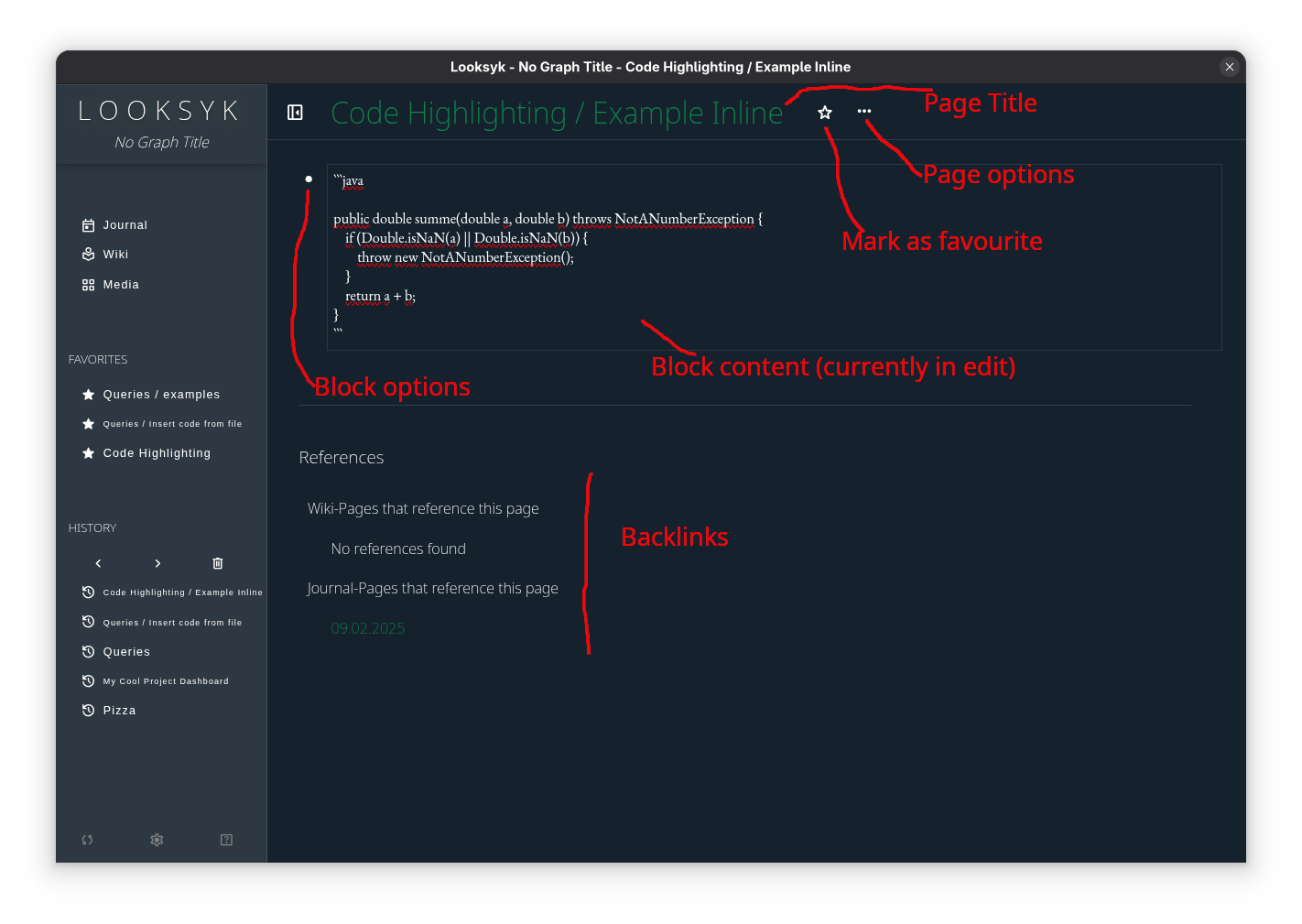Open favorite Code Highlighting page
This screenshot has height=924, width=1302.
point(157,453)
